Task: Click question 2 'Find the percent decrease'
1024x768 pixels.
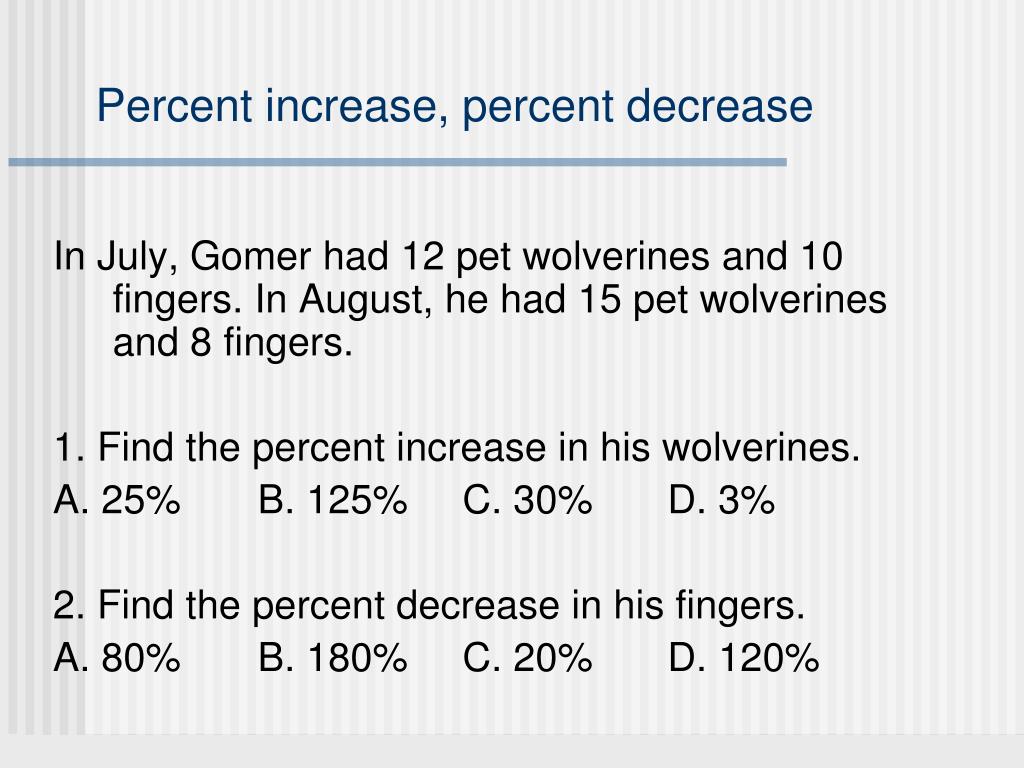Action: pyautogui.click(x=429, y=605)
